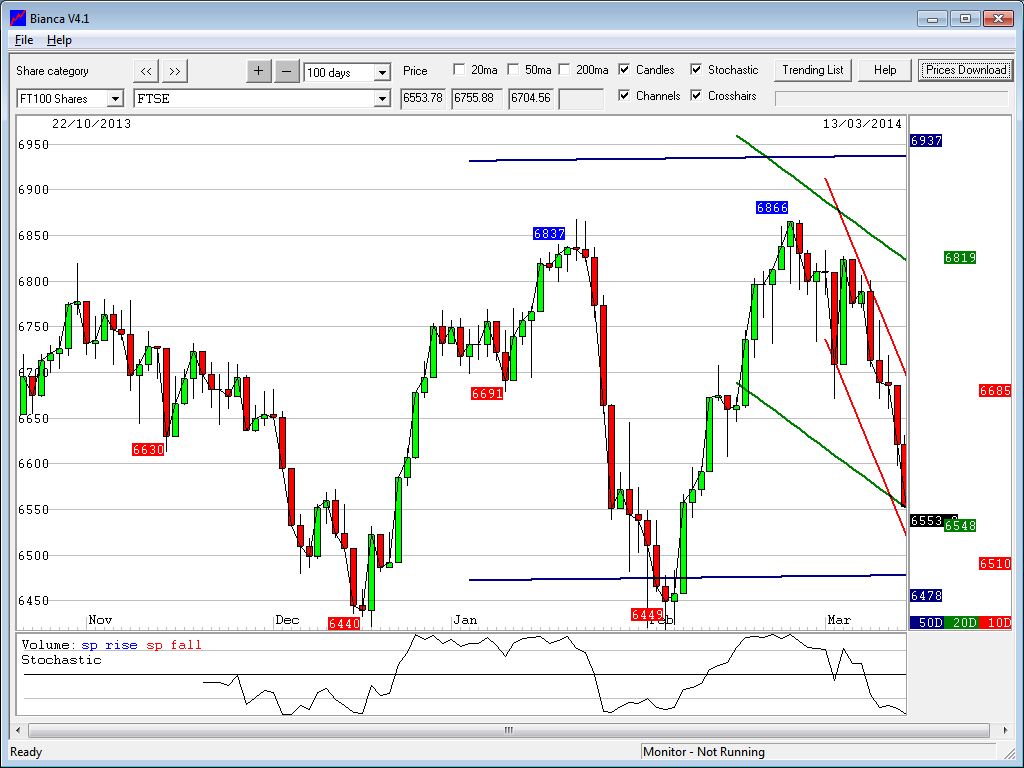Viewport: 1024px width, 768px height.
Task: Disable the Crosshairs checkbox
Action: click(696, 96)
